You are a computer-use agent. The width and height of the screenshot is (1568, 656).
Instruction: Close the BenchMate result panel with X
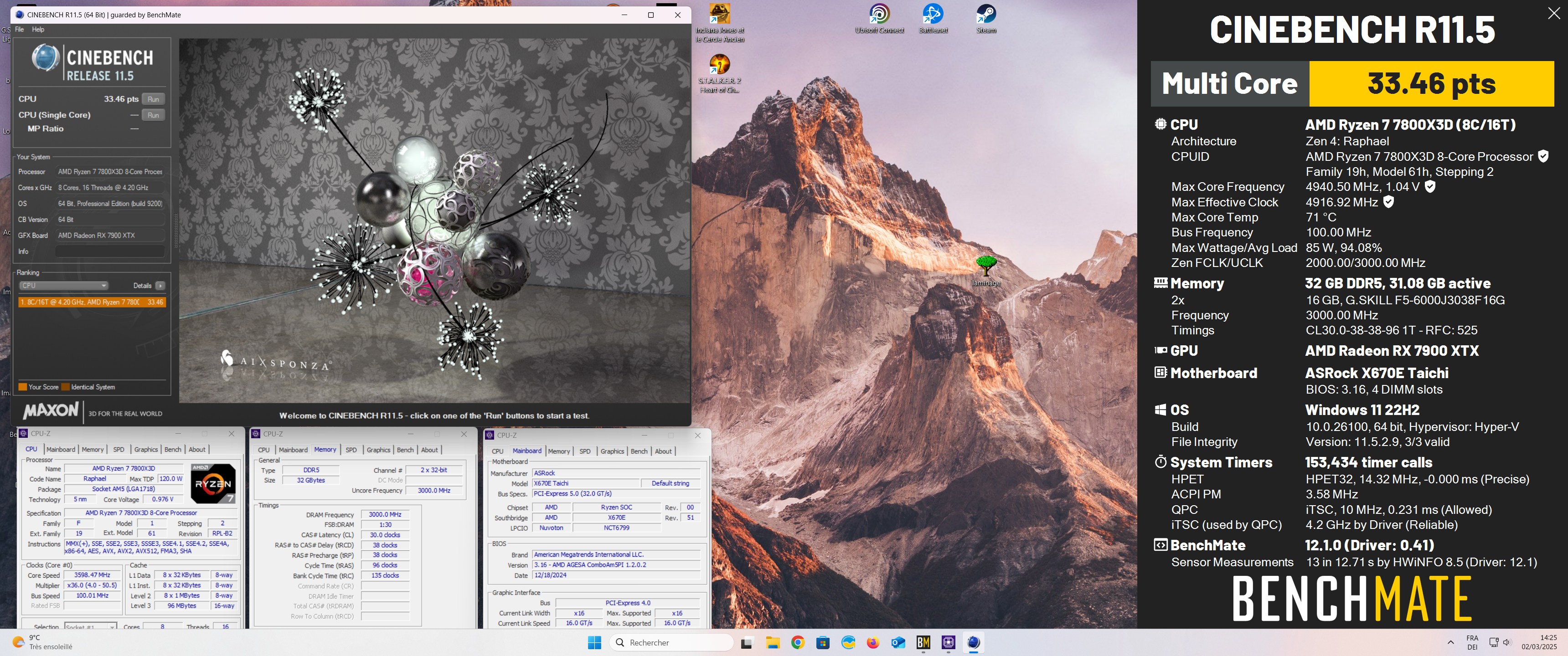(1553, 13)
